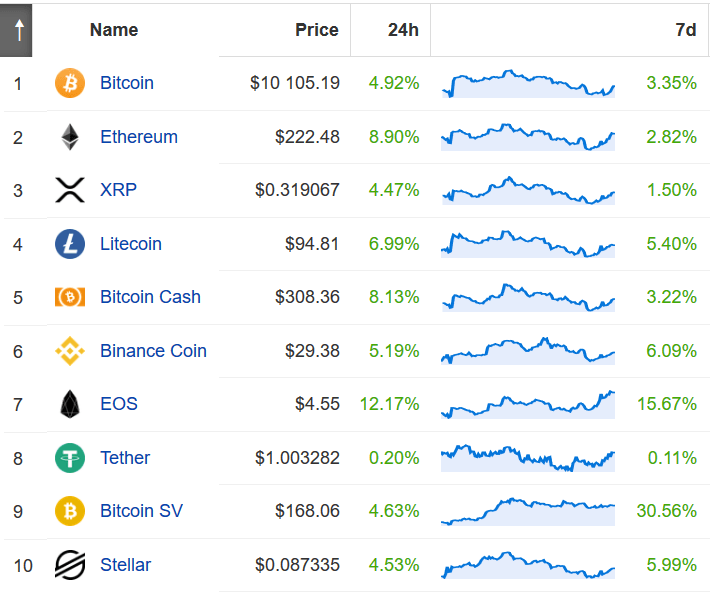
Task: Sort table by Price column header
Action: tap(317, 30)
